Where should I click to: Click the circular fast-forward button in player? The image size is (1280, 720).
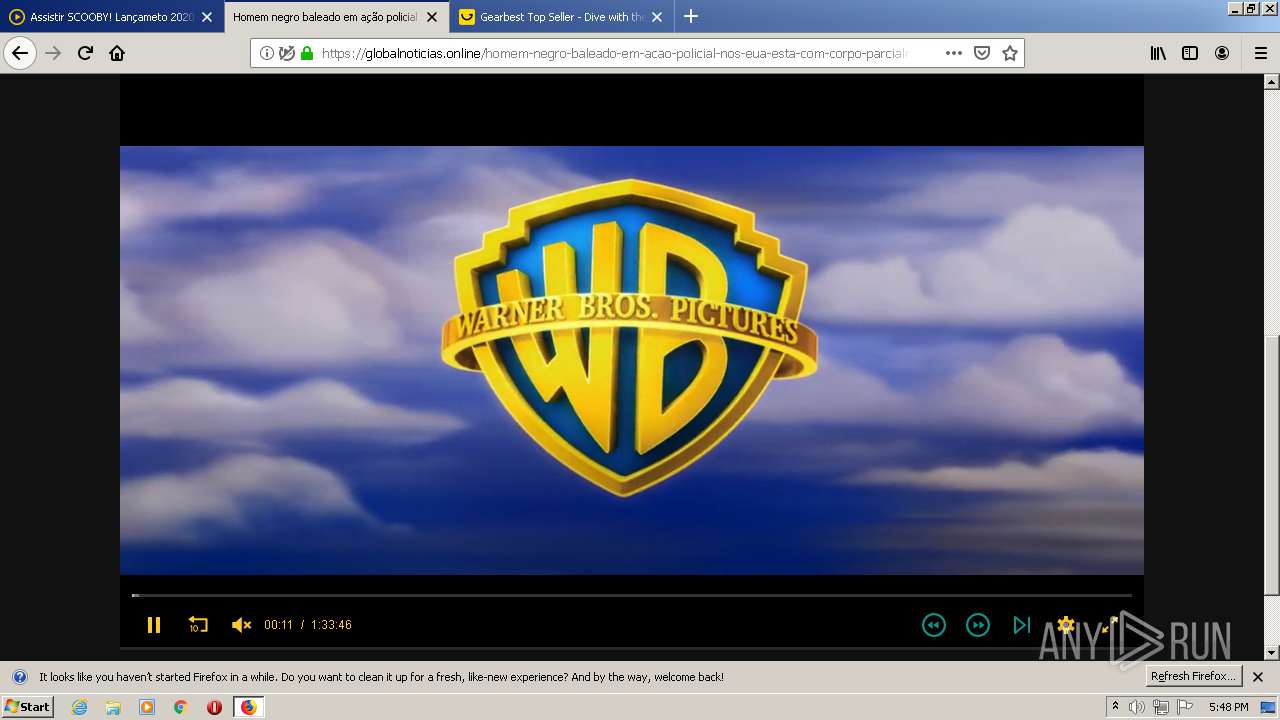point(977,625)
